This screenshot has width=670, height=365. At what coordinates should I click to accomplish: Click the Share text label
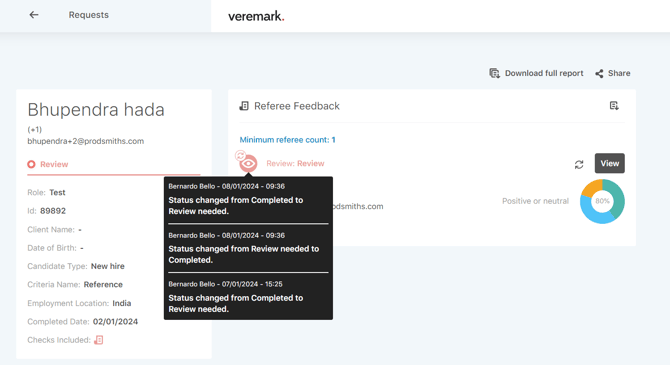pos(619,73)
